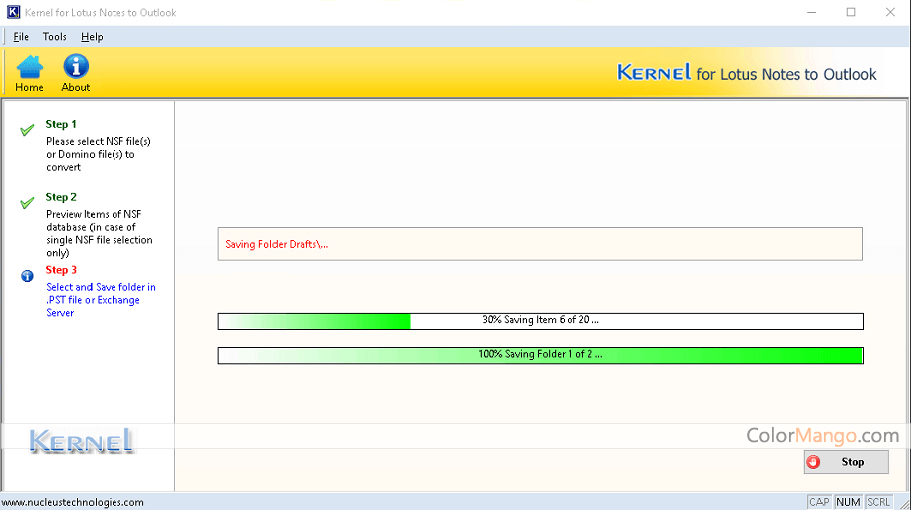This screenshot has height=510, width=911.
Task: Click the SCRL status bar indicator
Action: tap(878, 502)
